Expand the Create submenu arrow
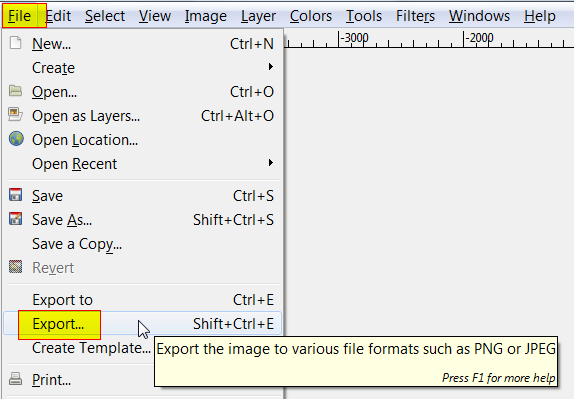574x399 pixels. (x=271, y=67)
